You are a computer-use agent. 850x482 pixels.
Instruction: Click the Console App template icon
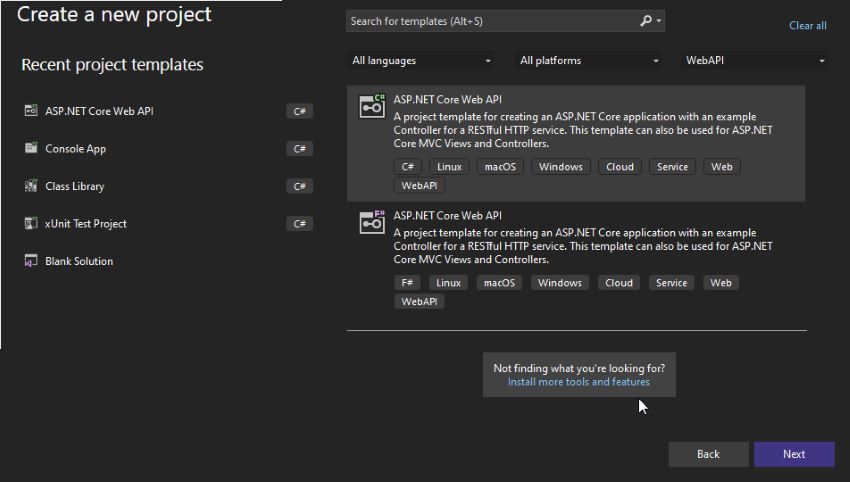(x=31, y=148)
